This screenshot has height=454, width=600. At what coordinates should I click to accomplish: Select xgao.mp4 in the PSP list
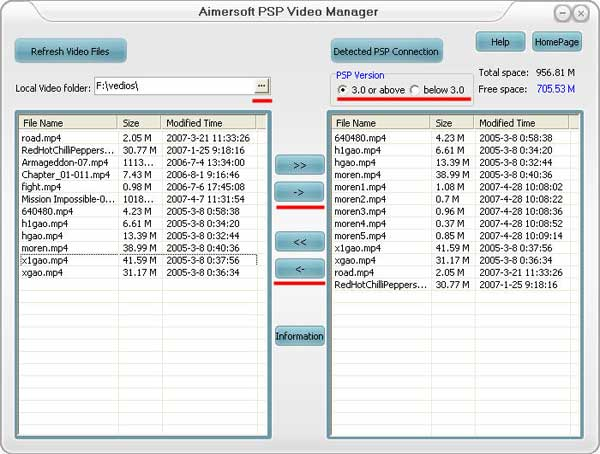point(452,260)
